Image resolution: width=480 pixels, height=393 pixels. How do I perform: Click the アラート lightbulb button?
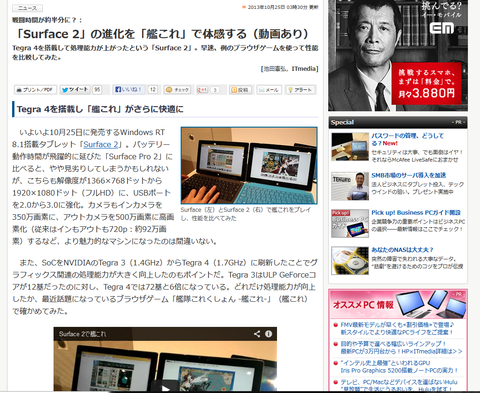click(300, 90)
